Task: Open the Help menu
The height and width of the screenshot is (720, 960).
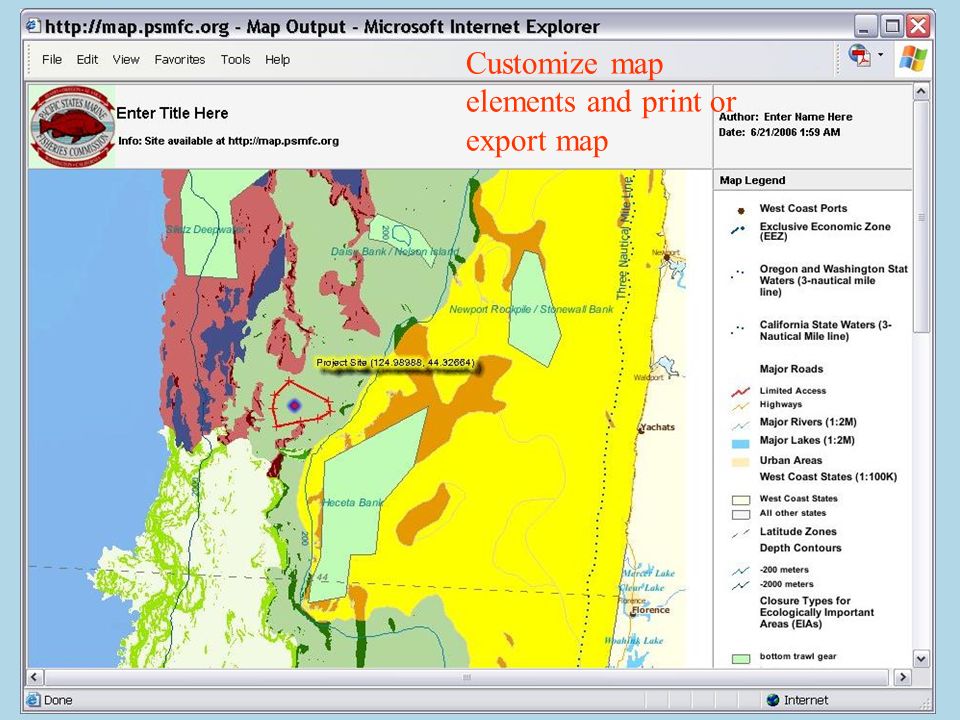Action: [277, 59]
